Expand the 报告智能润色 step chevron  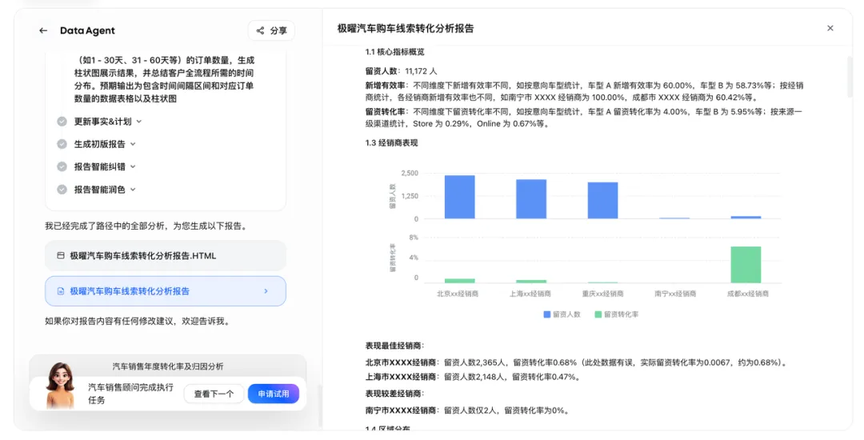tap(133, 190)
